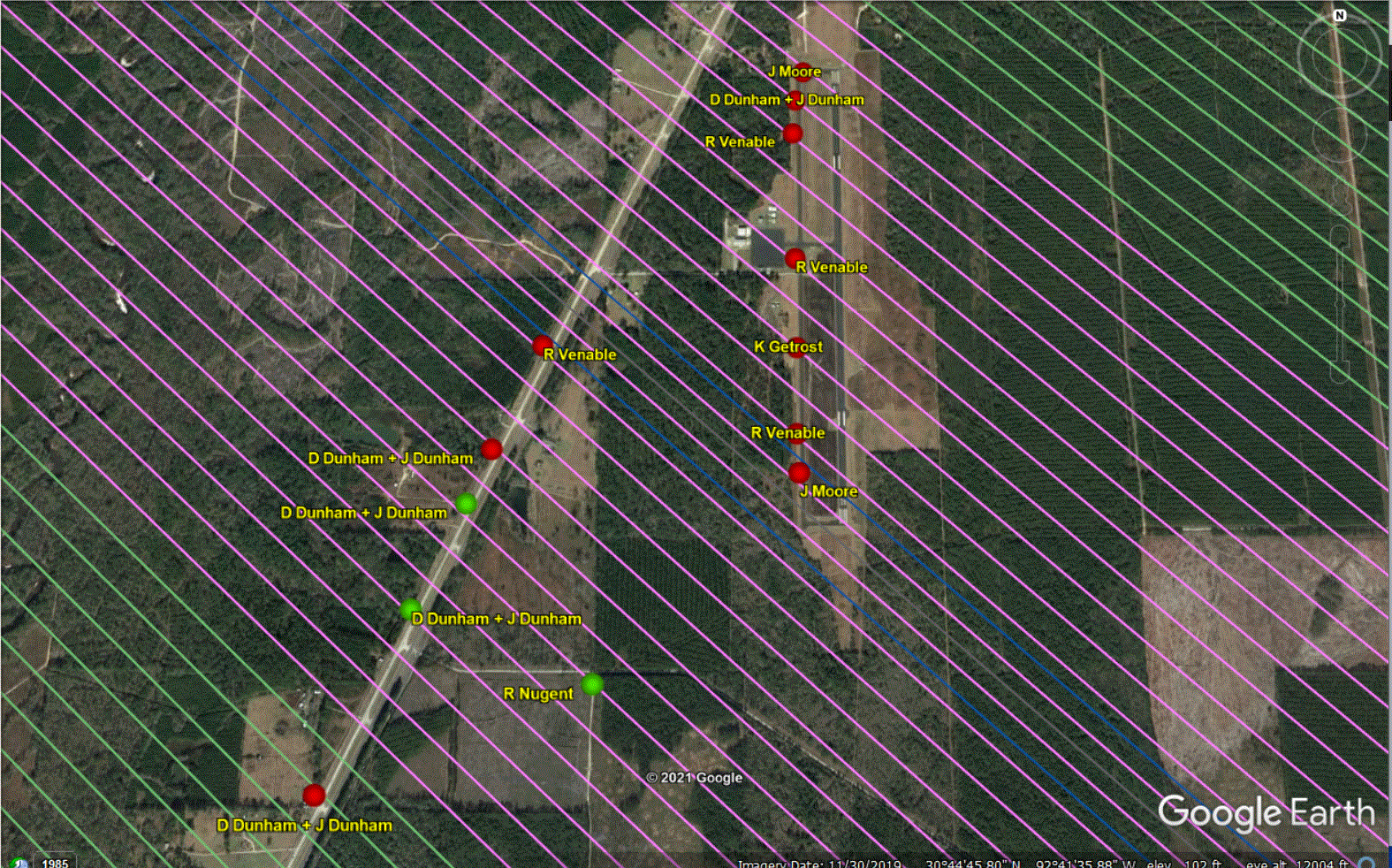Open the historical imagery clock icon
Image resolution: width=1392 pixels, height=868 pixels.
click(x=18, y=863)
